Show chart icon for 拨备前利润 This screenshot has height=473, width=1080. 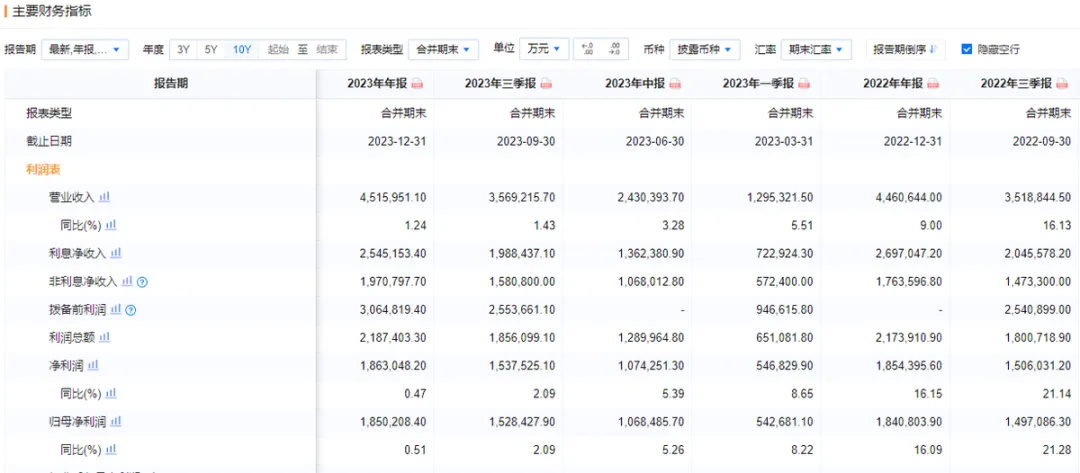click(116, 309)
